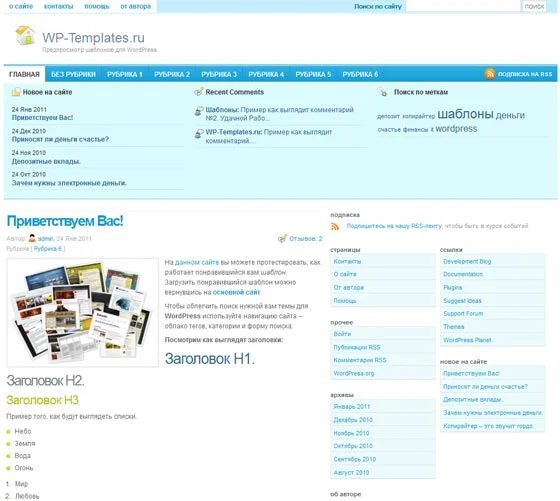Click commenter icon beside WP-Templates.ru comment
Image resolution: width=560 pixels, height=501 pixels.
(x=199, y=134)
